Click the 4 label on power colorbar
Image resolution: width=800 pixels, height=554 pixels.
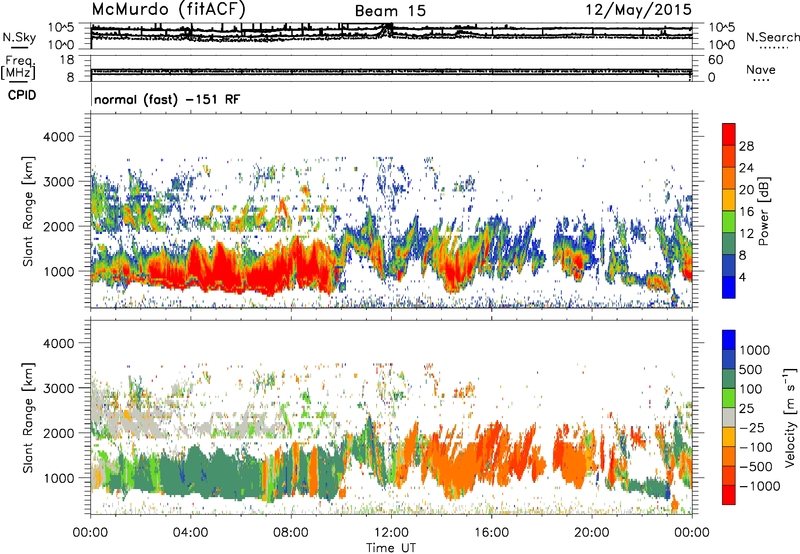tap(742, 277)
